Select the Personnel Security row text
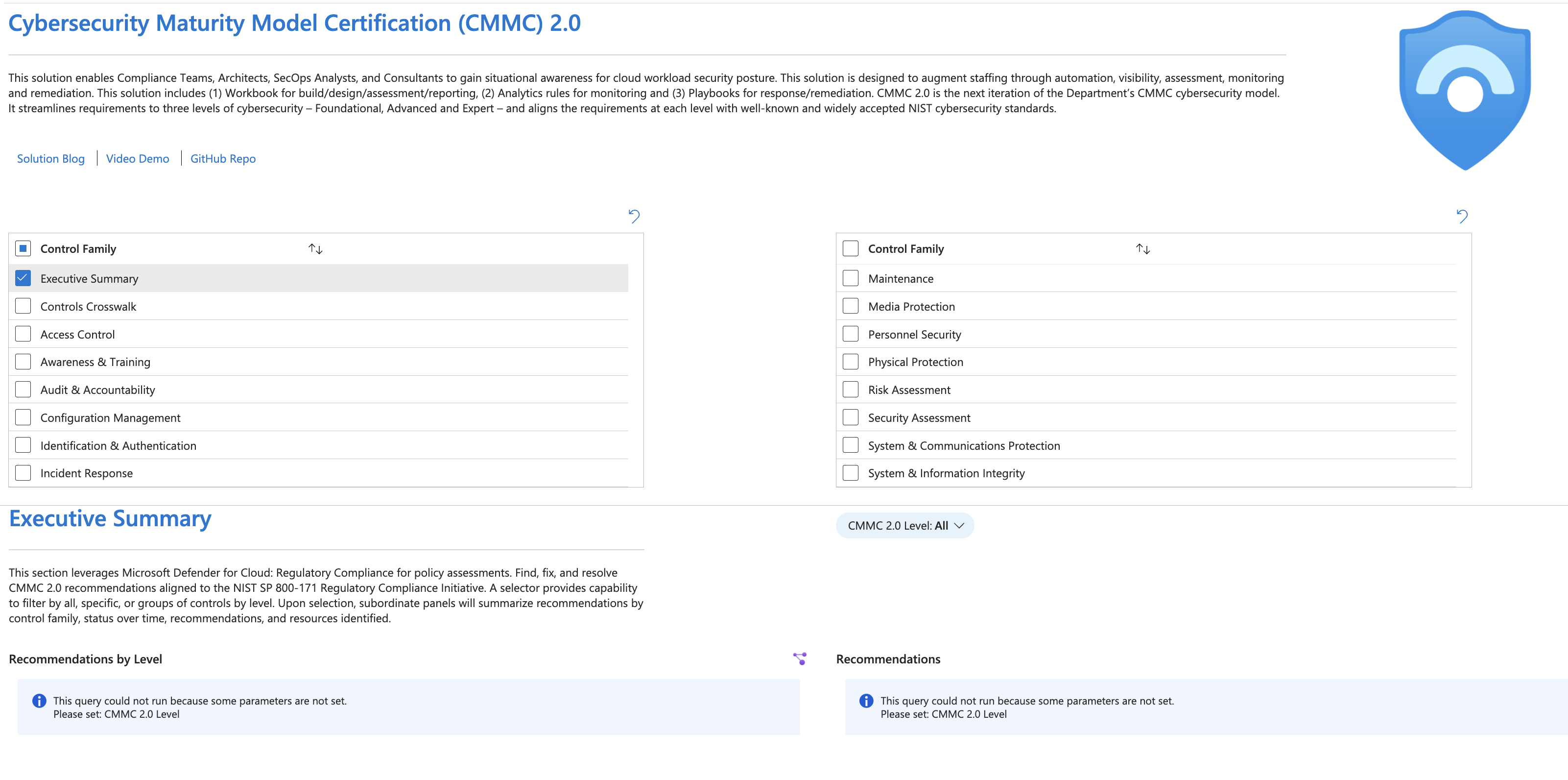Screen dimensions: 1568x780 point(915,335)
